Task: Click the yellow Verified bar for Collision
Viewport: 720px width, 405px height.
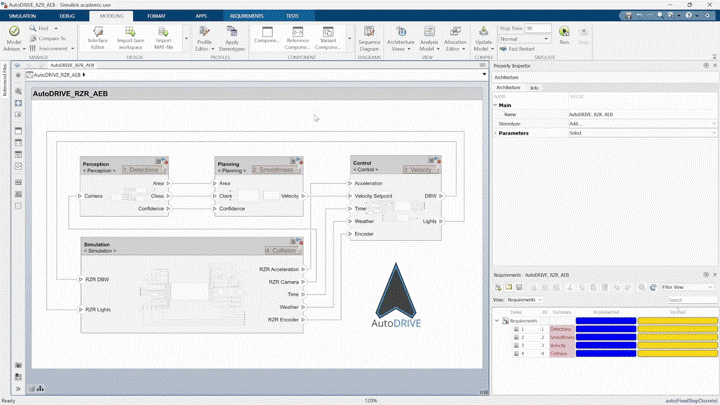Action: point(677,354)
